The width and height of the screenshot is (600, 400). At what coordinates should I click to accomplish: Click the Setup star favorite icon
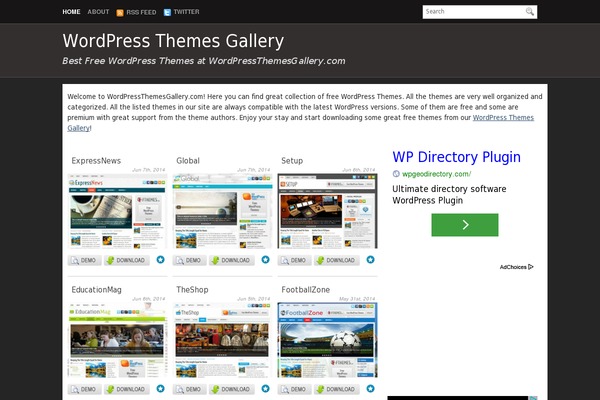click(x=370, y=260)
